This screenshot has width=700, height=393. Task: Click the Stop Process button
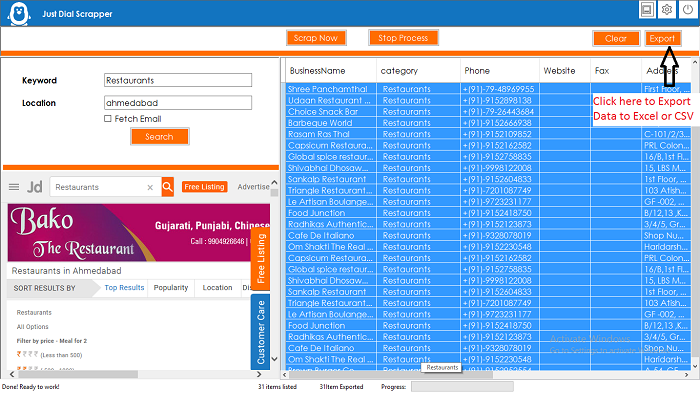[x=403, y=38]
